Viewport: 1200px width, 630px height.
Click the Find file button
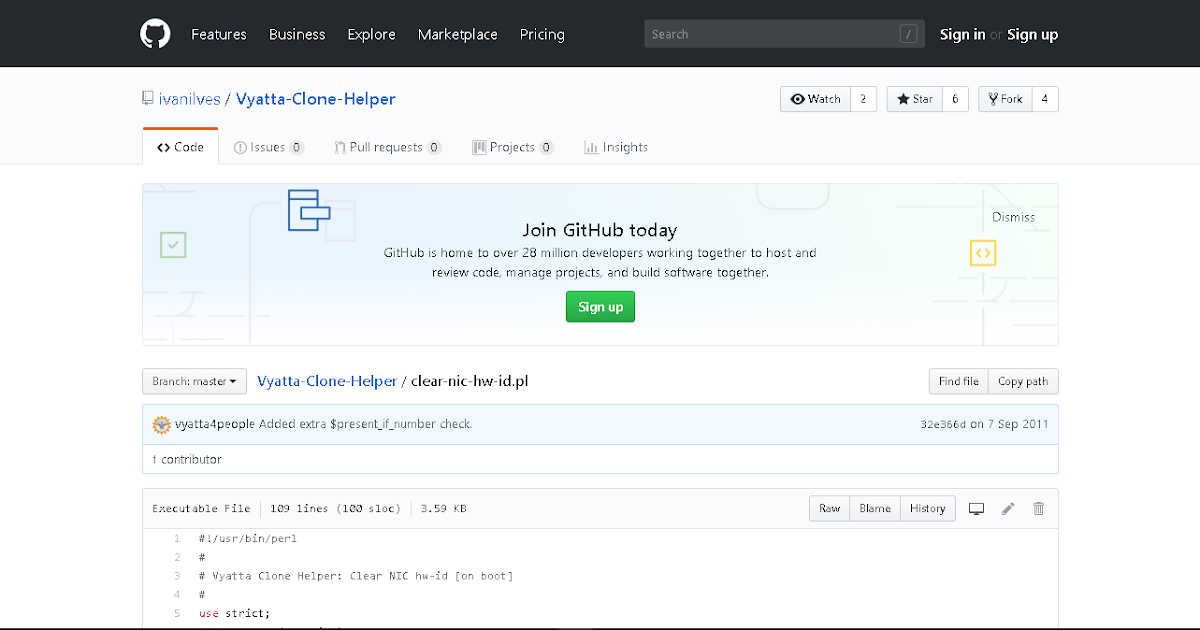point(957,381)
